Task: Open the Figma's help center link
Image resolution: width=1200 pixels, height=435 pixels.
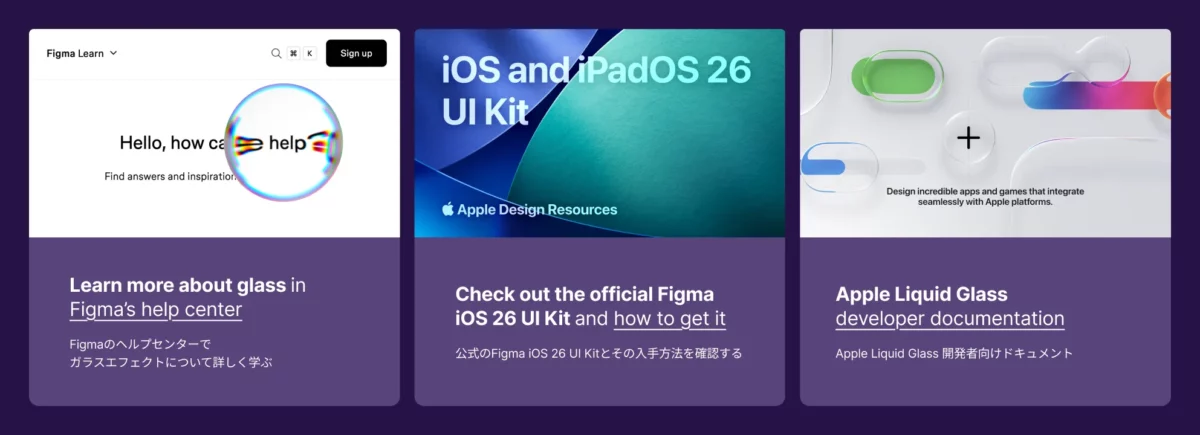Action: click(156, 310)
